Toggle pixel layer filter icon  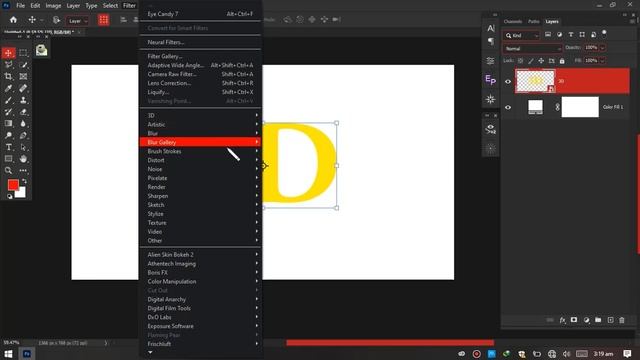[548, 35]
